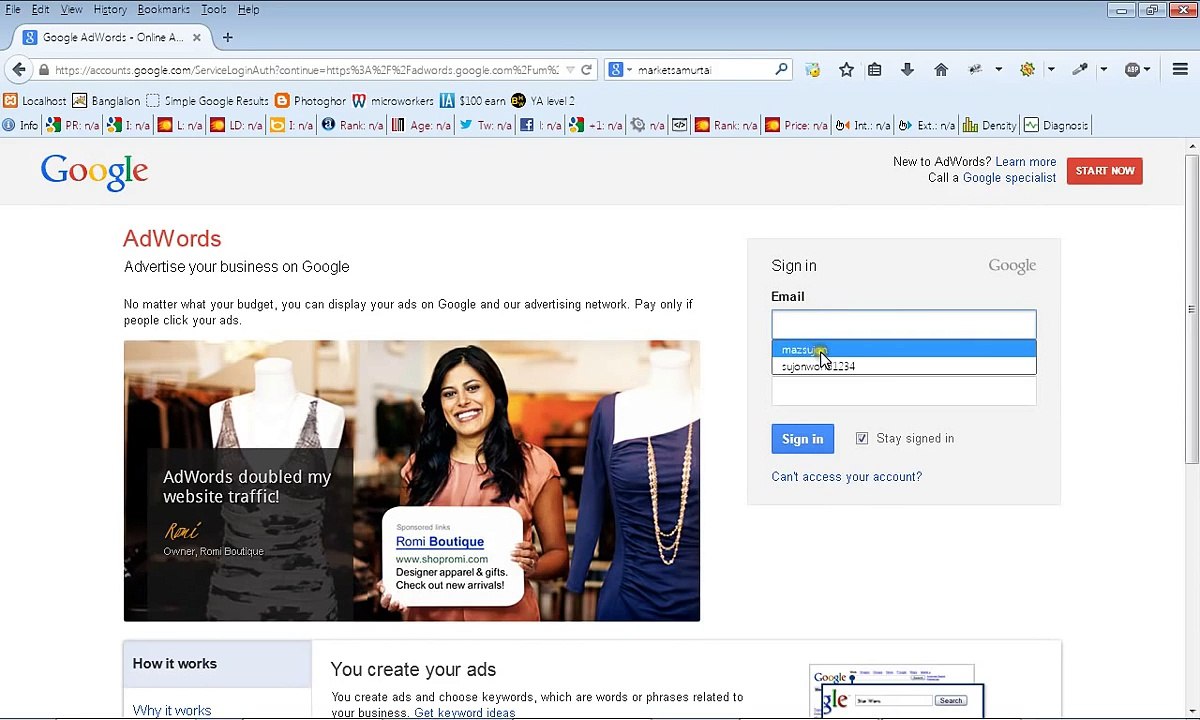Click the red START NOW button
This screenshot has width=1200, height=720.
(x=1105, y=171)
